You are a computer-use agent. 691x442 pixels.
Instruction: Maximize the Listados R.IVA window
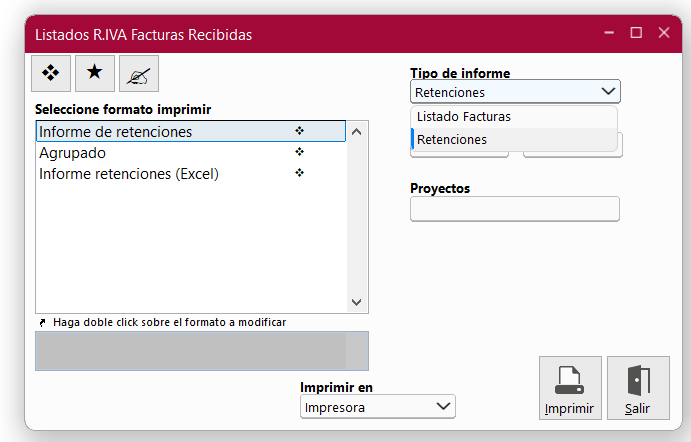pyautogui.click(x=636, y=33)
